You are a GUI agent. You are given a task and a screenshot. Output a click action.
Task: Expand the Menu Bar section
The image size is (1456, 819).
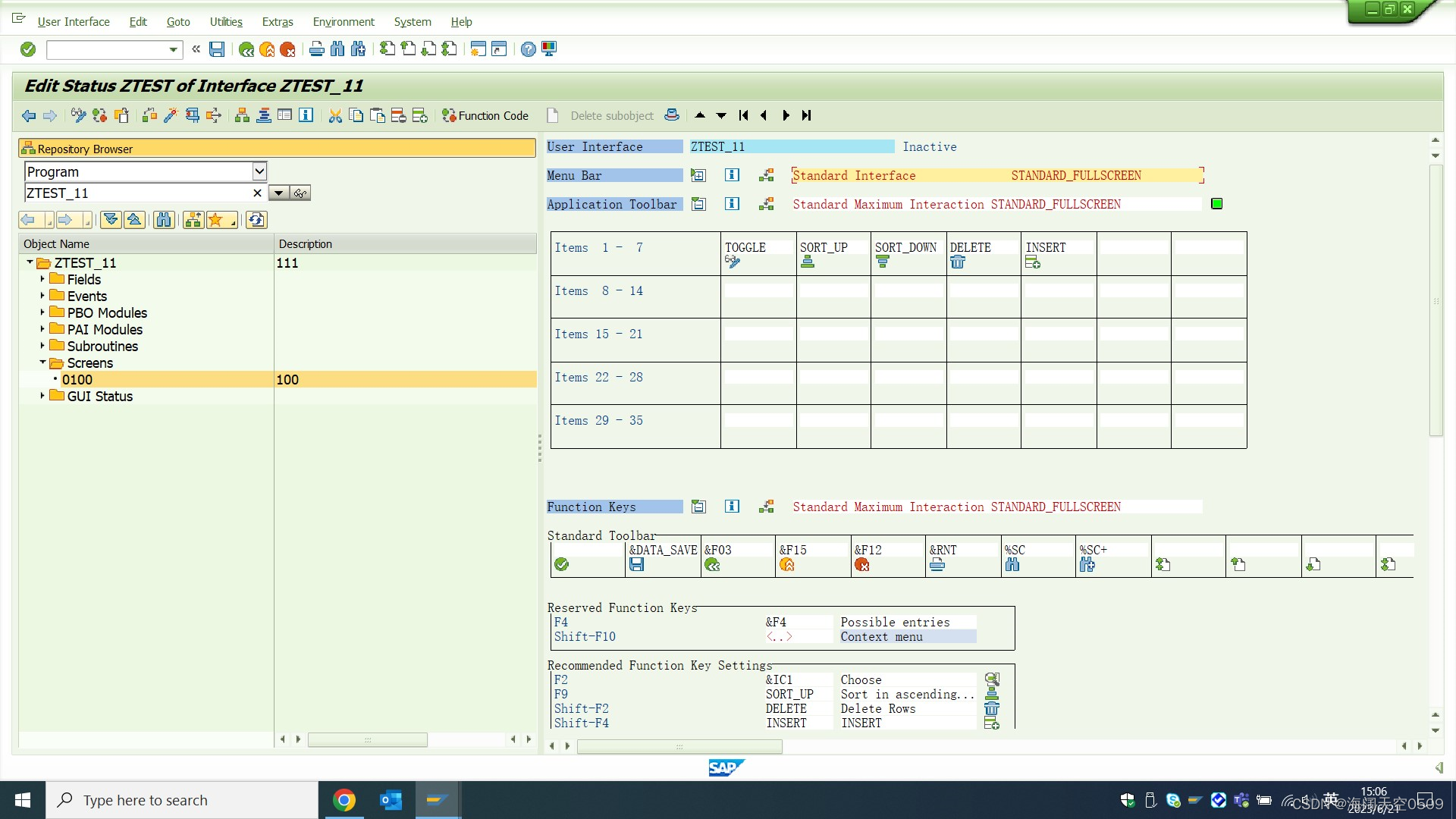[x=698, y=175]
